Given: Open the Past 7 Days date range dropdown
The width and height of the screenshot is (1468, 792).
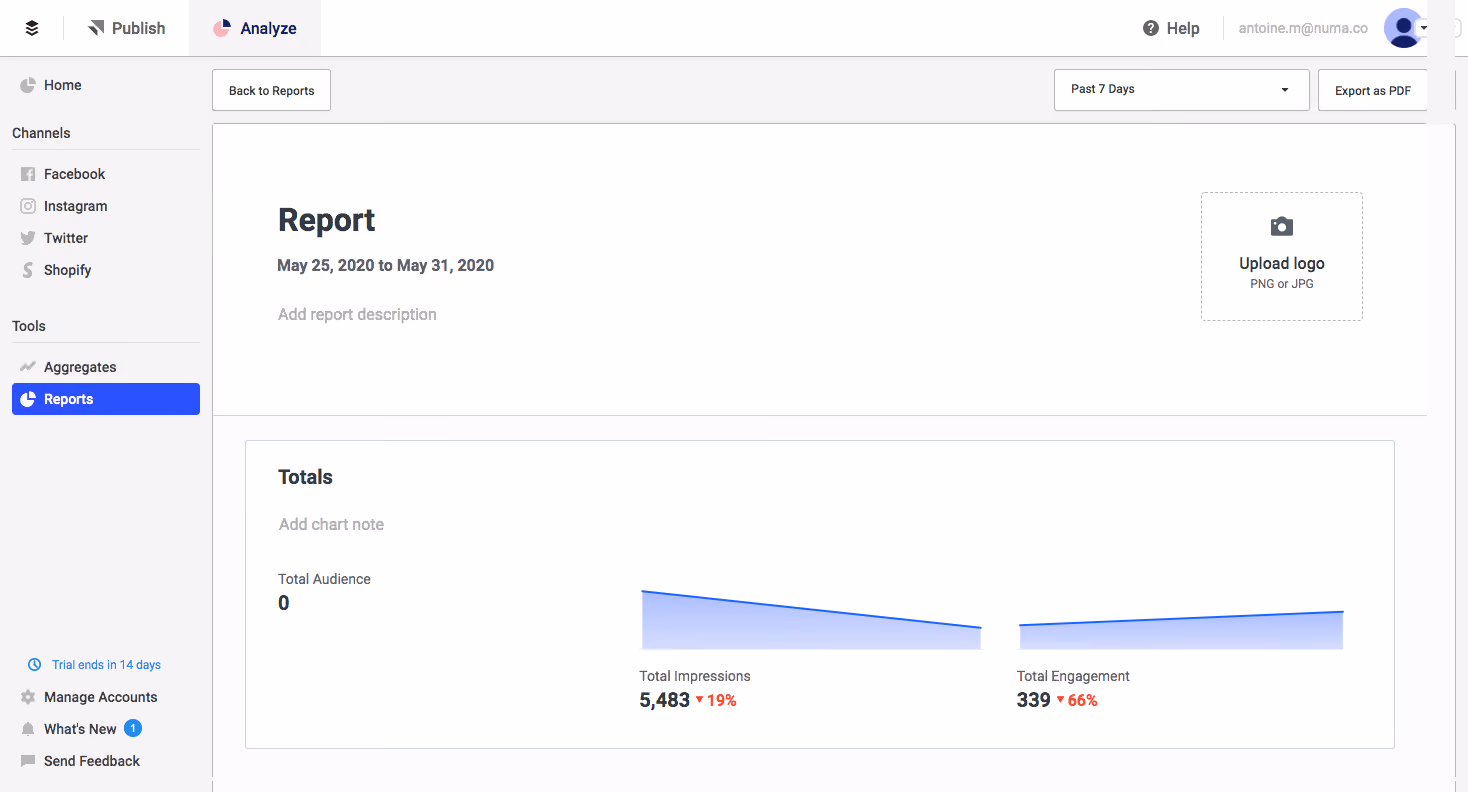Looking at the screenshot, I should [1181, 89].
